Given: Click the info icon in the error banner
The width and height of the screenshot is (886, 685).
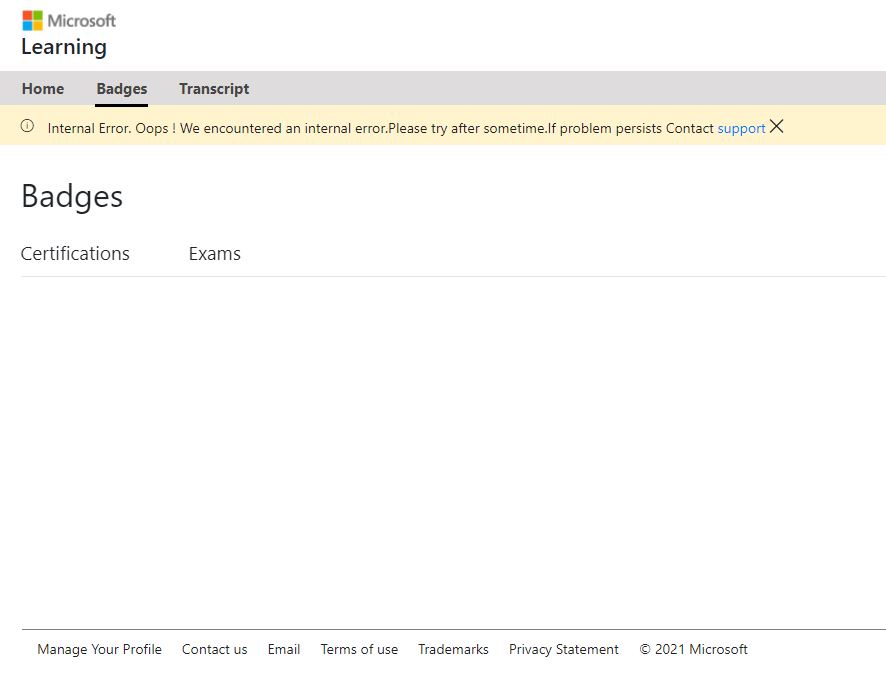Looking at the screenshot, I should 26,128.
